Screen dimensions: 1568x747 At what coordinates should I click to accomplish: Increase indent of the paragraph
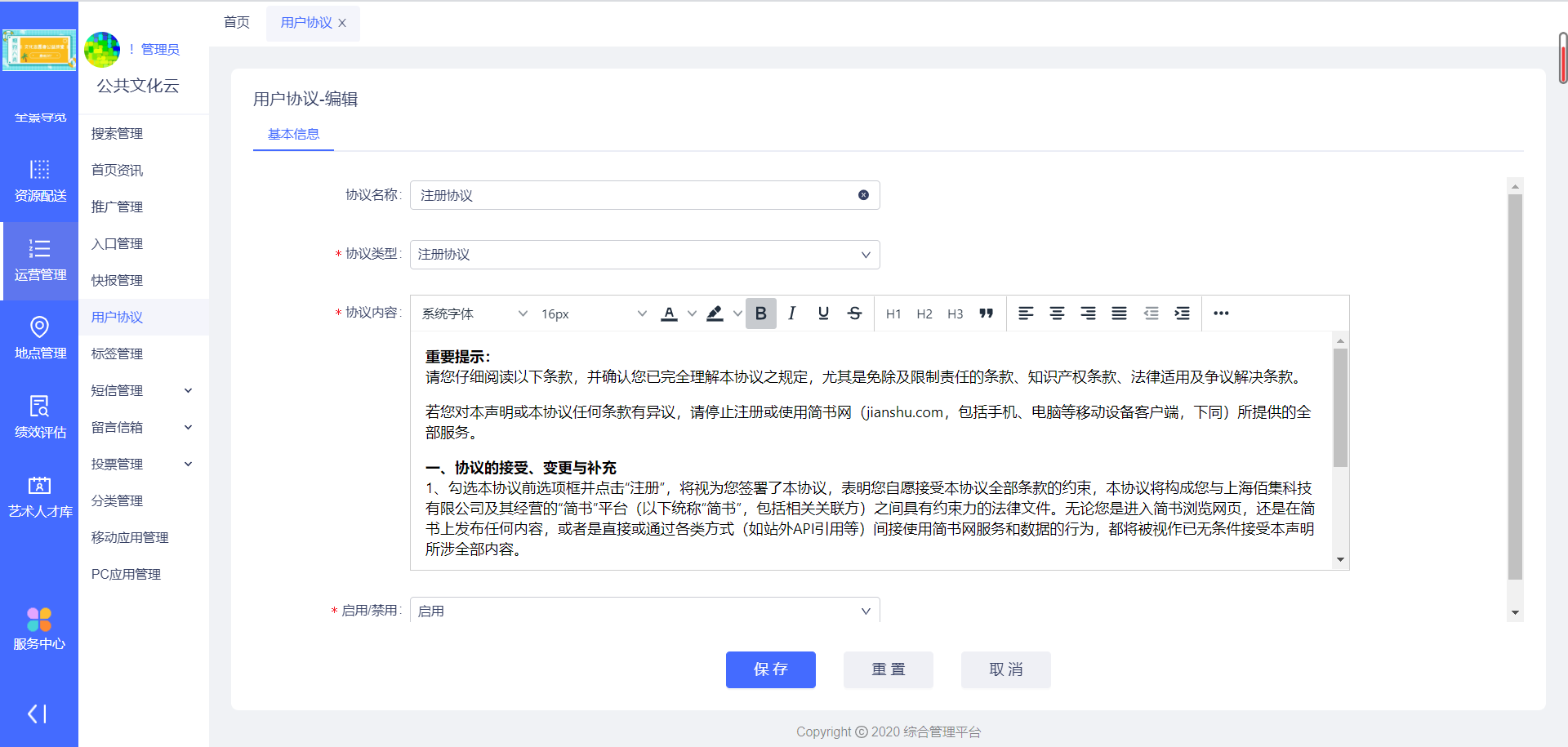click(1182, 313)
